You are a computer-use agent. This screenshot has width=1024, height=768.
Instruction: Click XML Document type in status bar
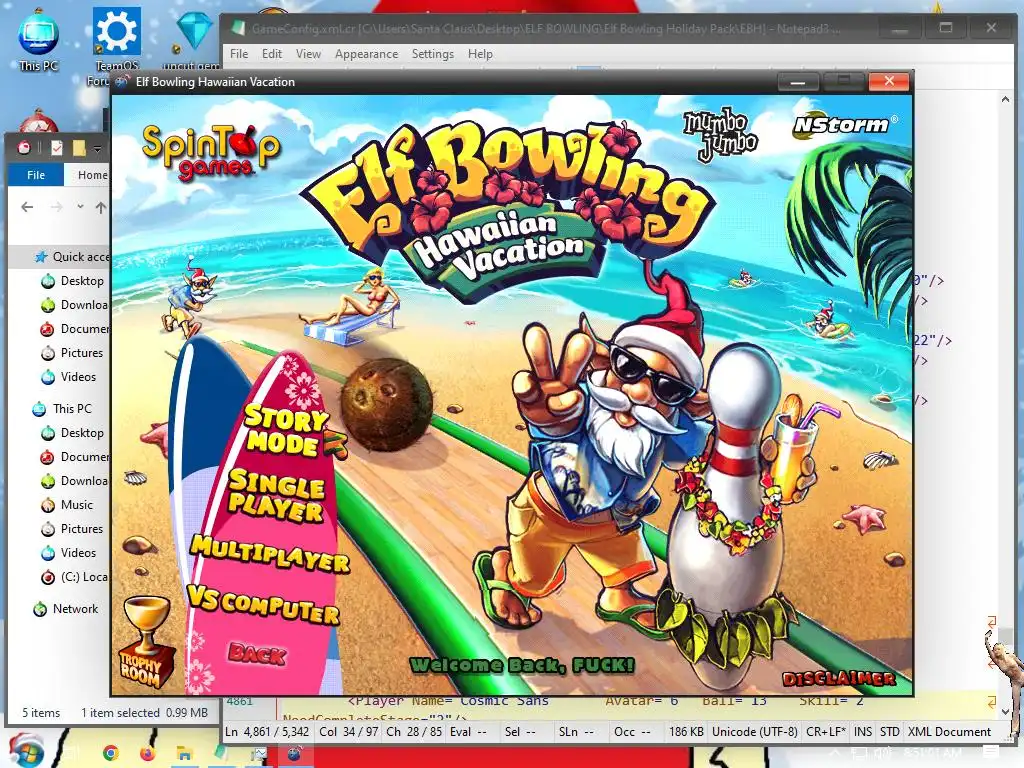[x=949, y=731]
